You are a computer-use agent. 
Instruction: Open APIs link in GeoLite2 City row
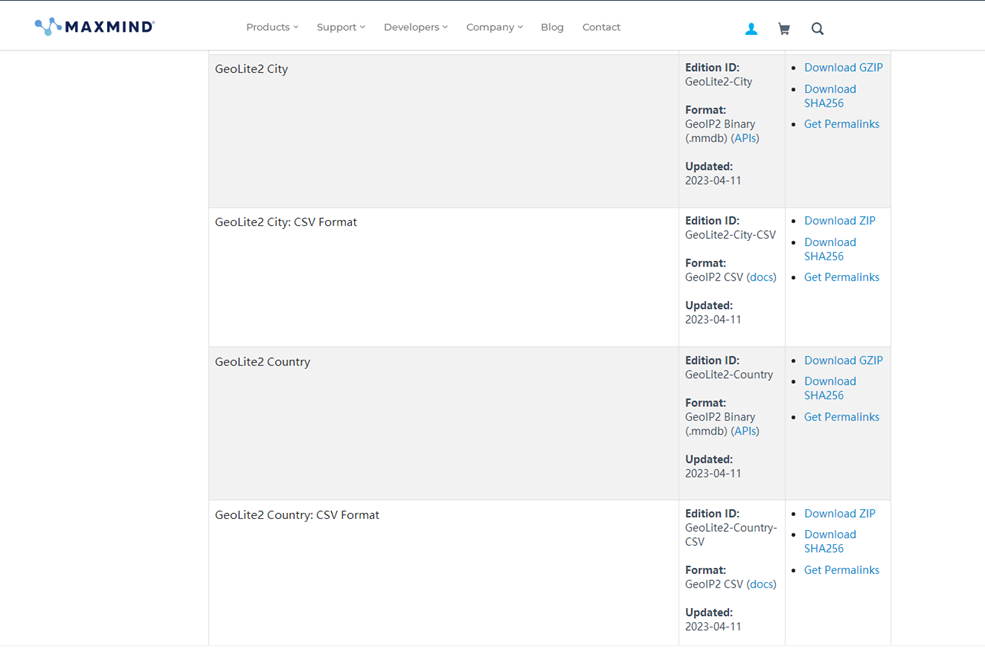(745, 138)
